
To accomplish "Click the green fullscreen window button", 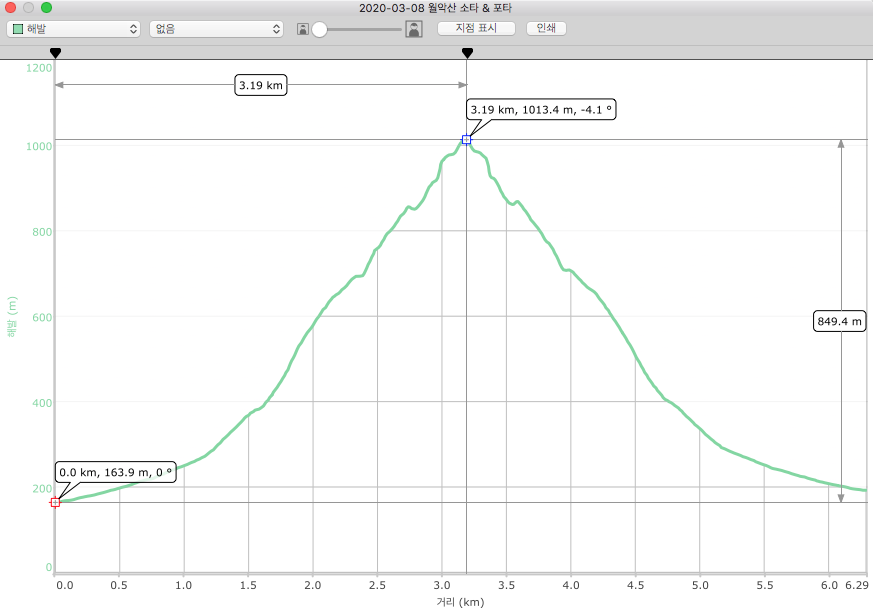I will [x=46, y=7].
